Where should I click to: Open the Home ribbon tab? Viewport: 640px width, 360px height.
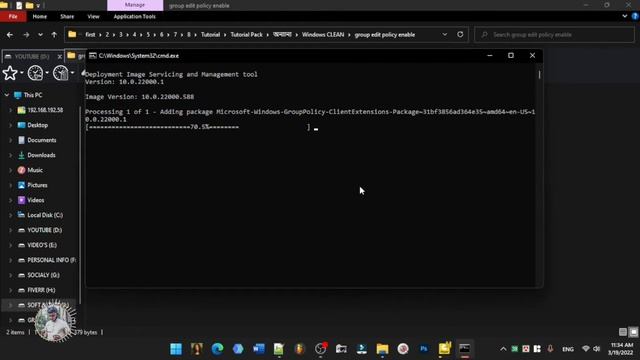click(x=40, y=16)
